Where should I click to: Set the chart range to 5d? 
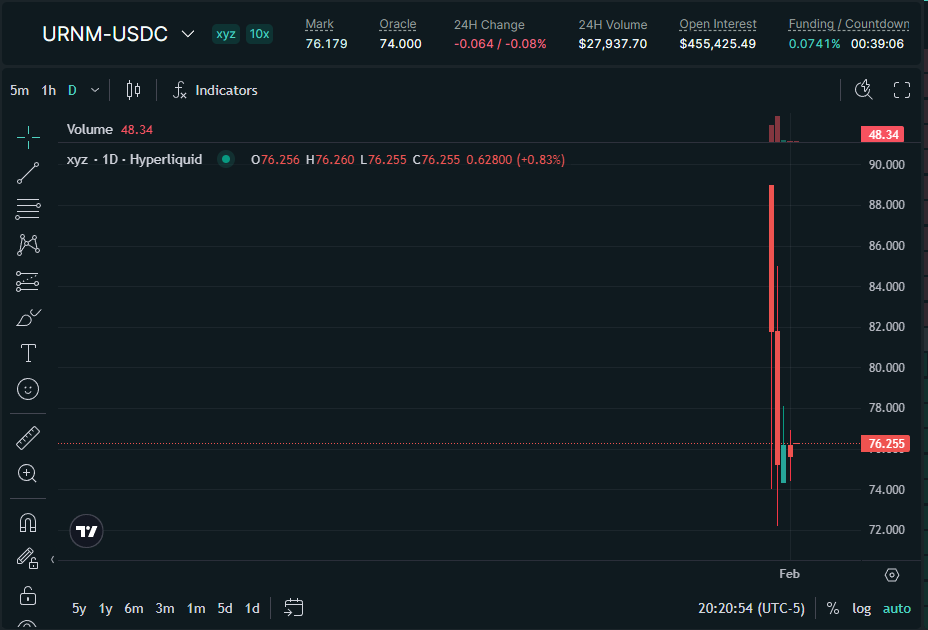coord(225,608)
